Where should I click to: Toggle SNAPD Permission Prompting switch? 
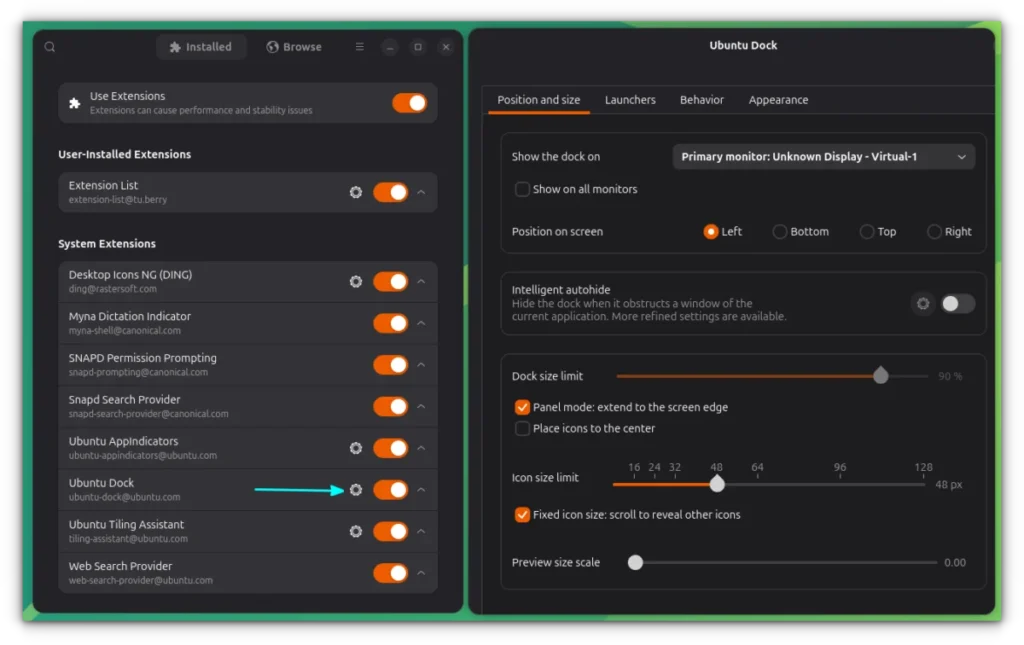click(x=391, y=365)
